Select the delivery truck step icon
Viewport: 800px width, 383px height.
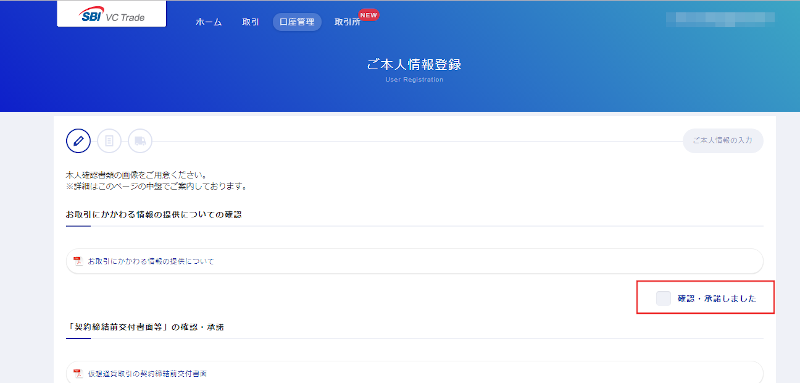tap(140, 141)
